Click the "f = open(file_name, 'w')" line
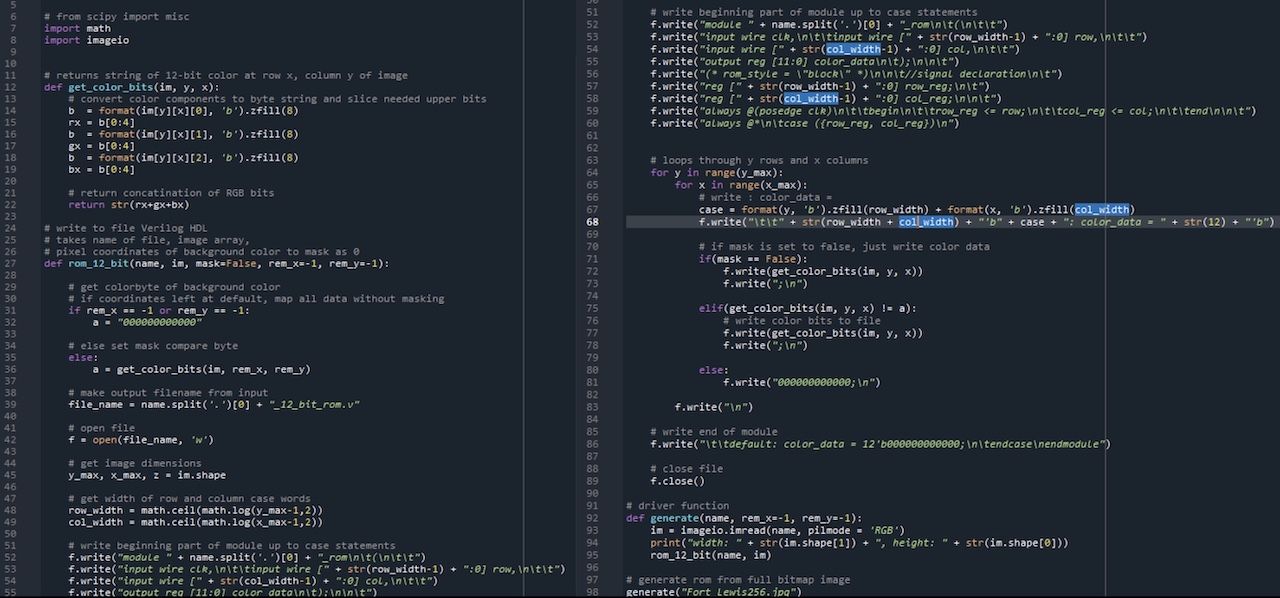 (x=141, y=439)
